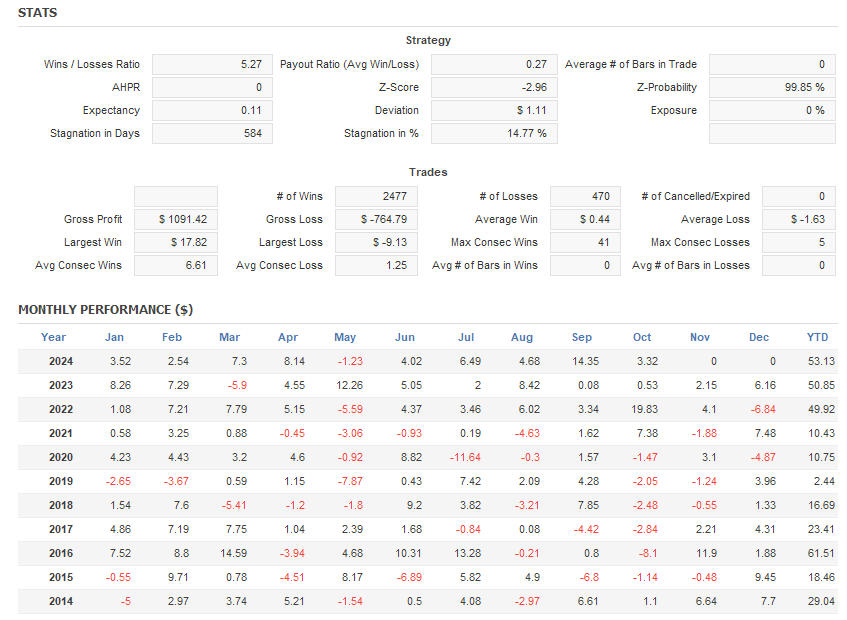Image resolution: width=847 pixels, height=620 pixels.
Task: Click the # of Losses field 470
Action: tap(585, 197)
